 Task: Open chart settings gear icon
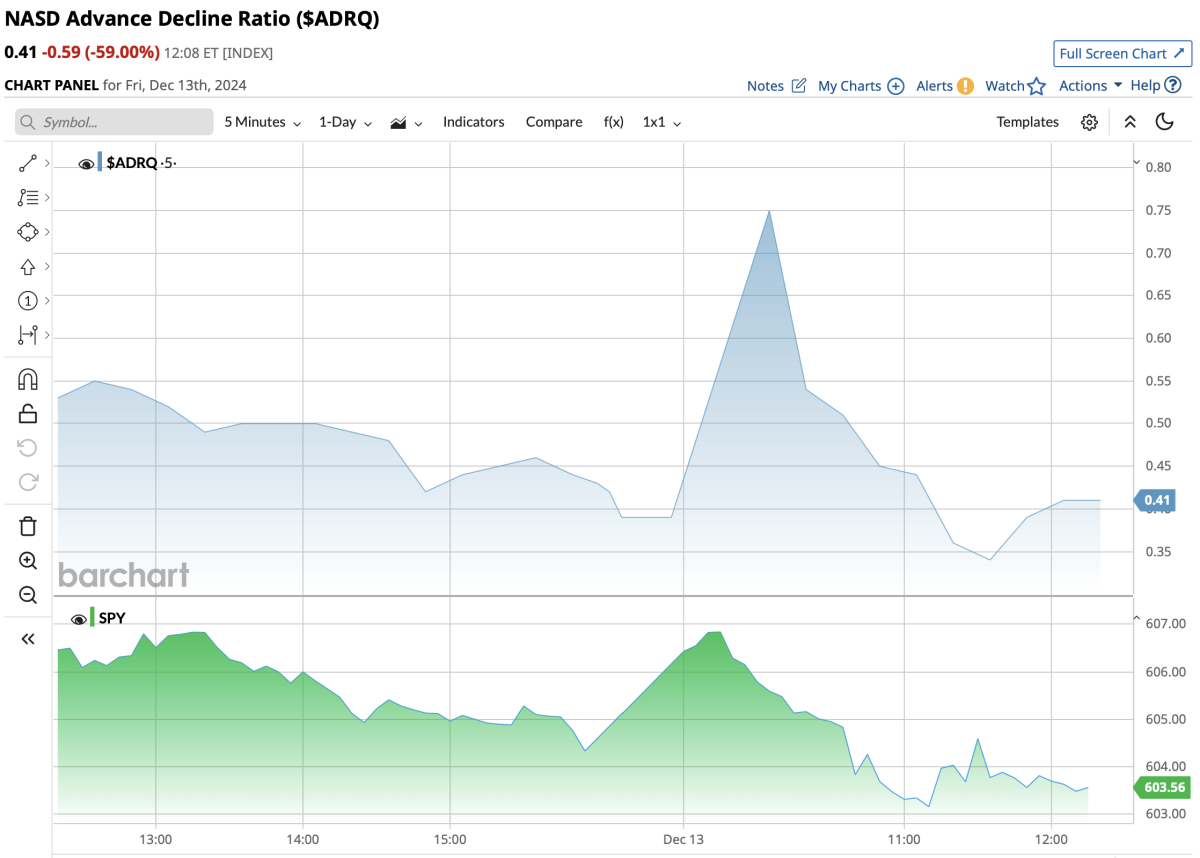coord(1089,122)
